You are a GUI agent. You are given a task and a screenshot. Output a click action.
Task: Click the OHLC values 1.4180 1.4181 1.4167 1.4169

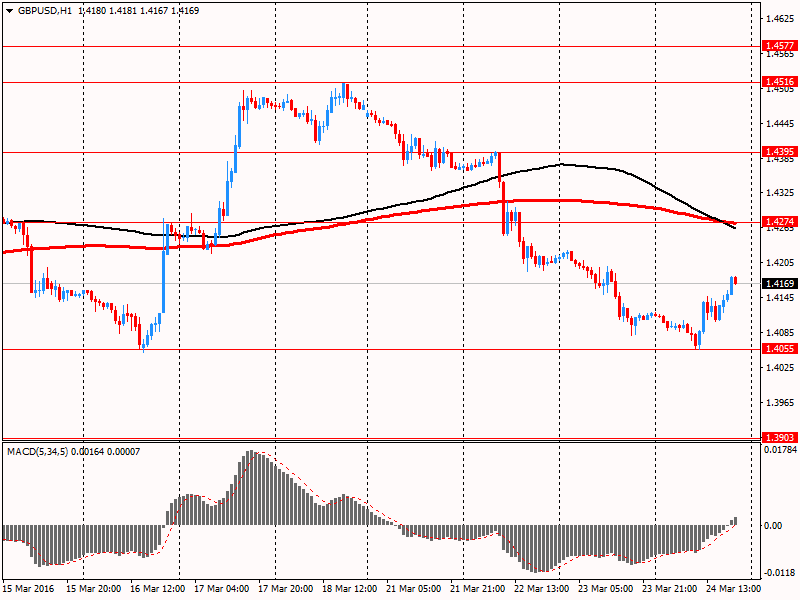pyautogui.click(x=138, y=11)
